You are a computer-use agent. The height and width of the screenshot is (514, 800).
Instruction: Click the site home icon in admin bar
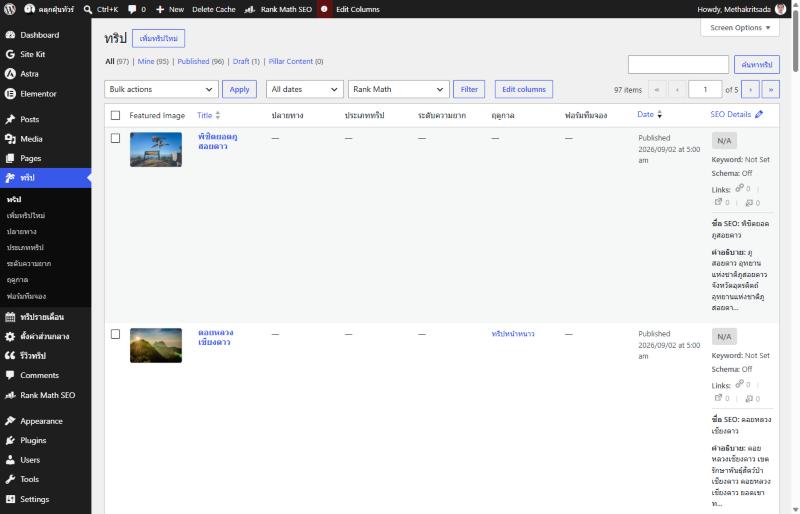coord(29,9)
